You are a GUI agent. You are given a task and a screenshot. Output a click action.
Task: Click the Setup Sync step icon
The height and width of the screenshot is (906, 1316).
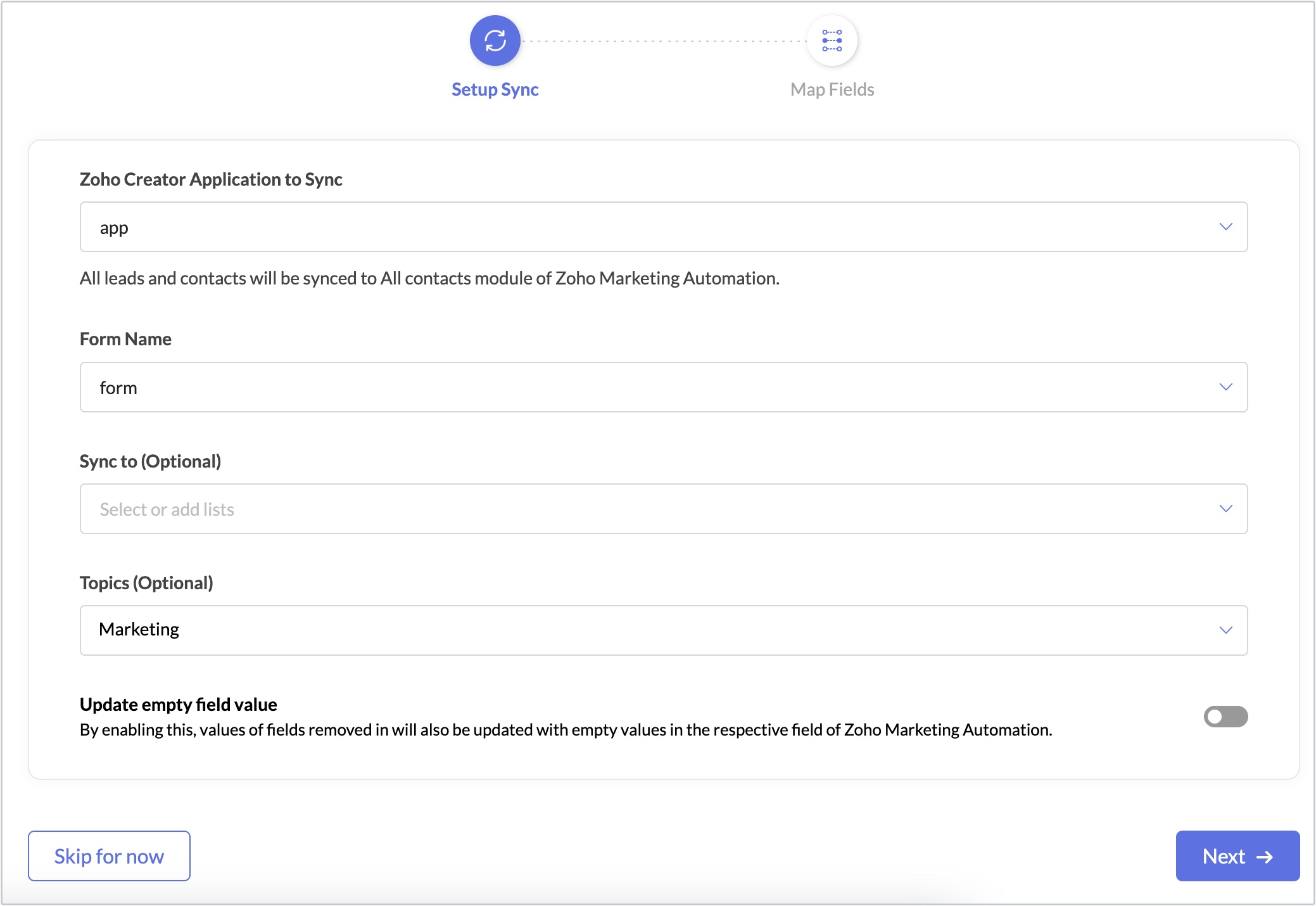495,41
